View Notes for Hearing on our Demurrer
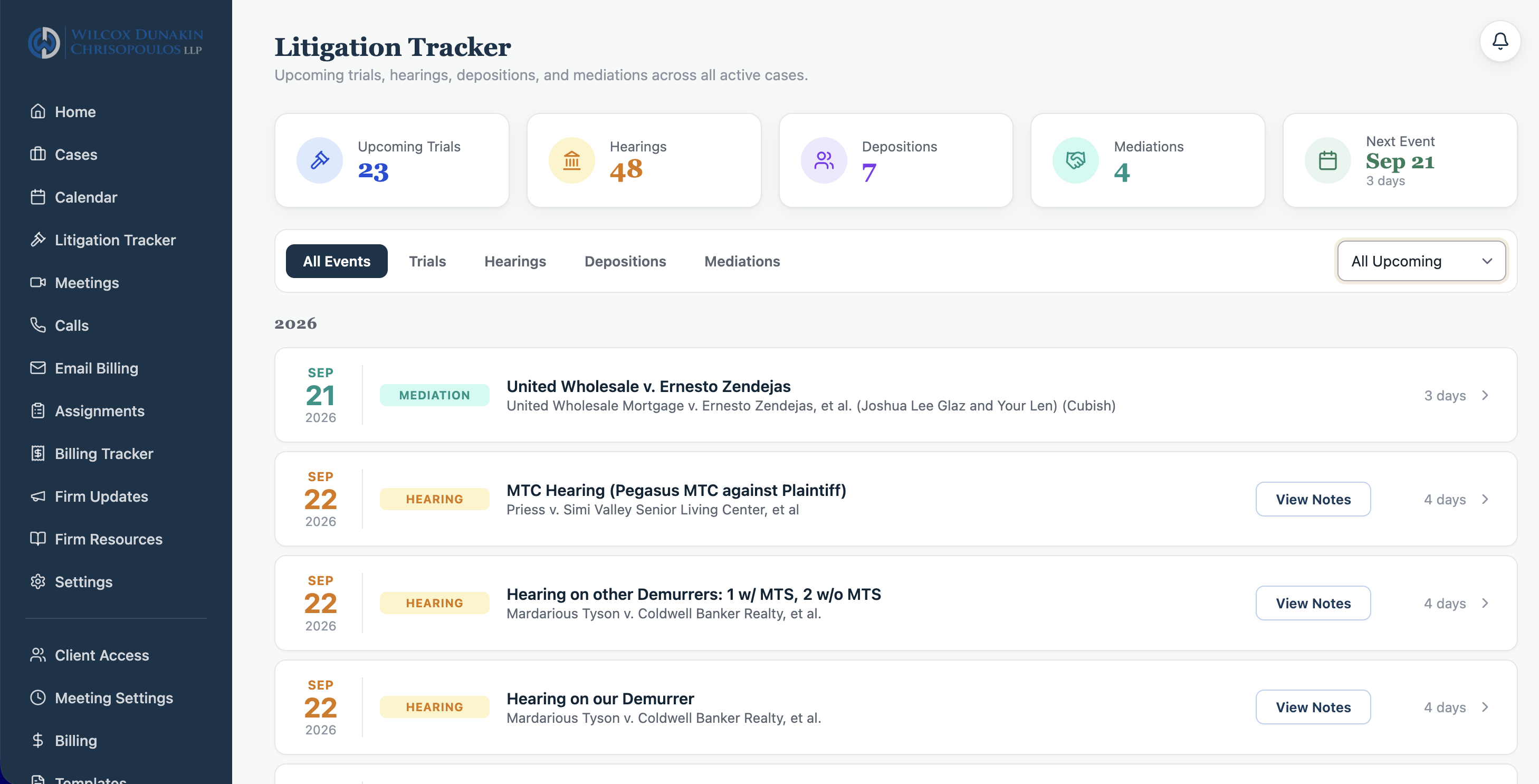 pos(1313,707)
